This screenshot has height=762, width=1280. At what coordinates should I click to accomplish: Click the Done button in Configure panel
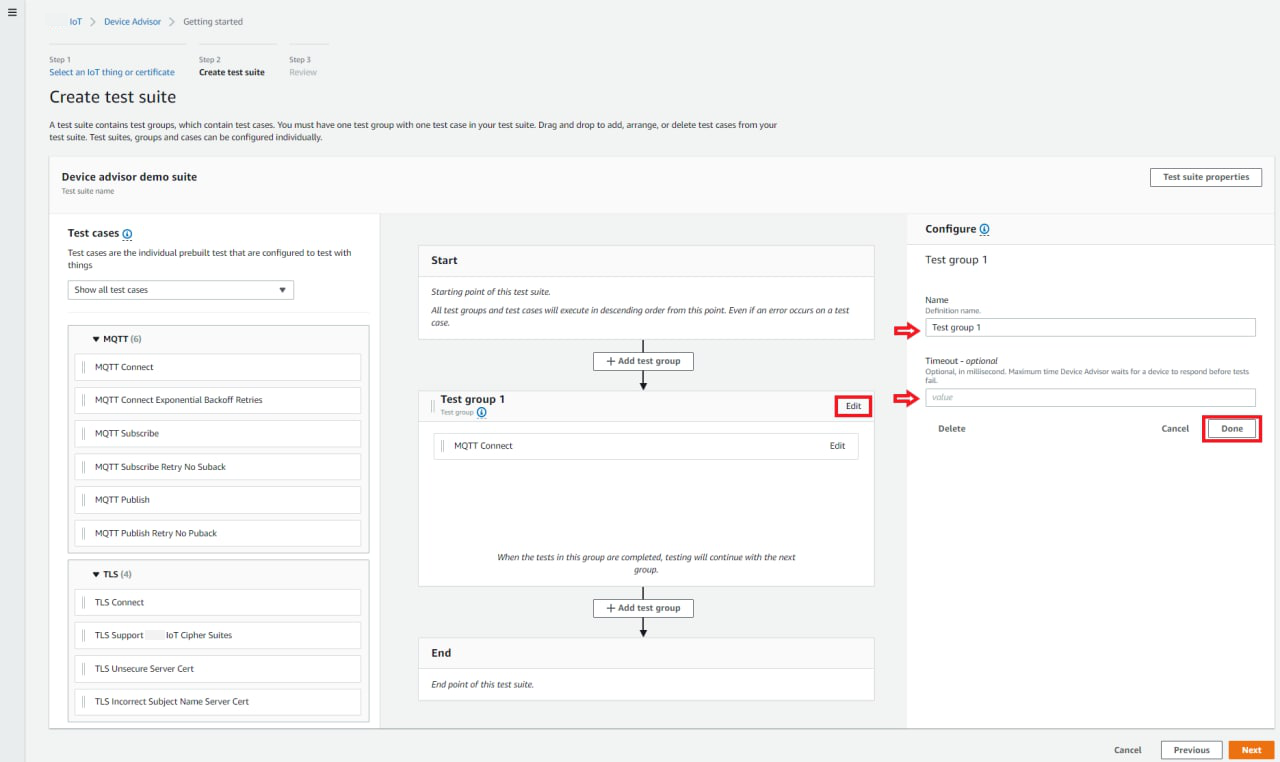[1231, 428]
